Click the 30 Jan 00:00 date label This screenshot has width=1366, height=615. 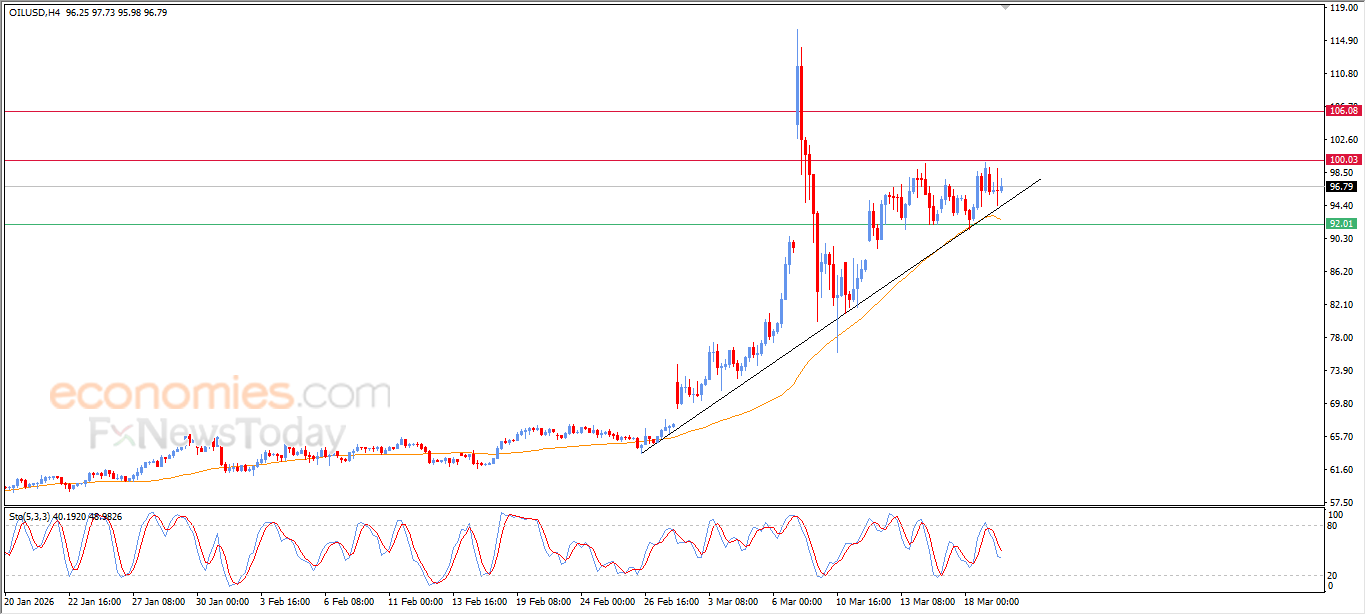tap(223, 602)
